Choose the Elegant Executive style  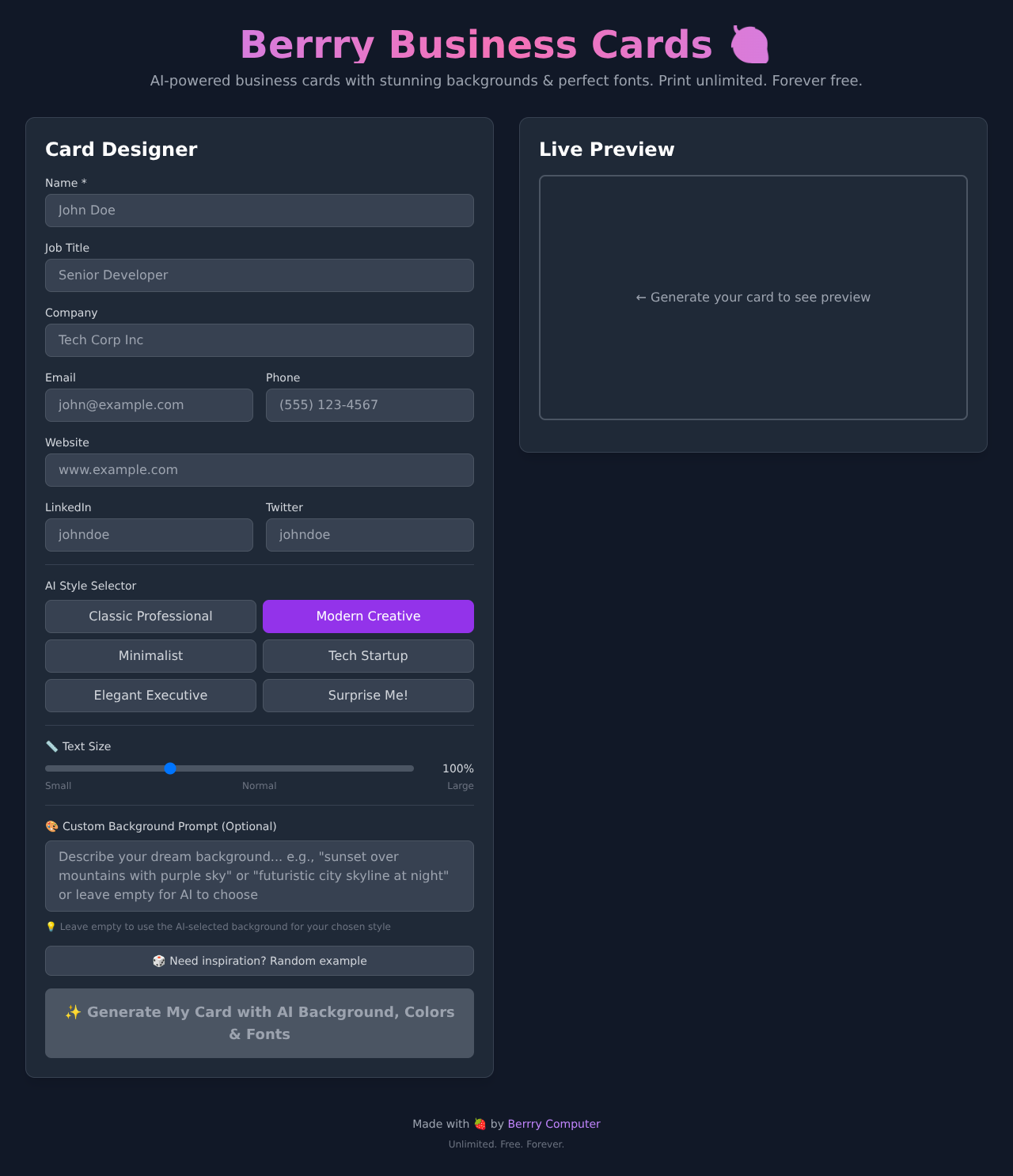[x=150, y=695]
